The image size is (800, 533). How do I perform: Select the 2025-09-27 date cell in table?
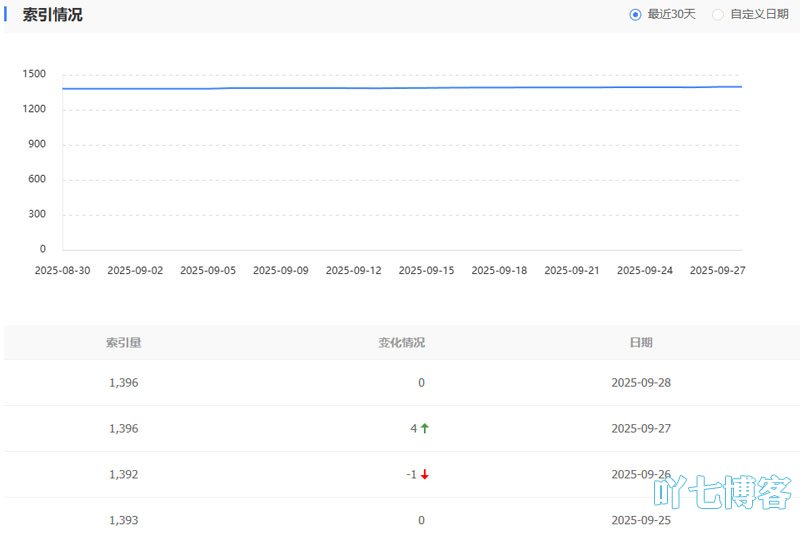(641, 428)
